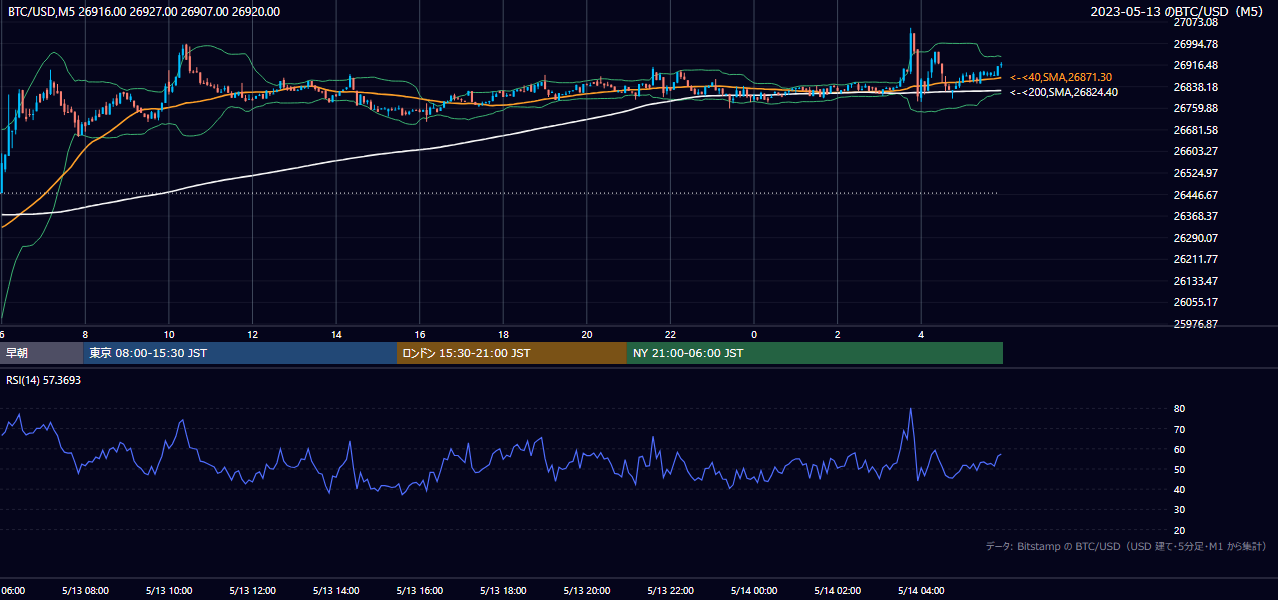
Task: Select the 200 SMA label reading 26824.40
Action: (x=1064, y=92)
